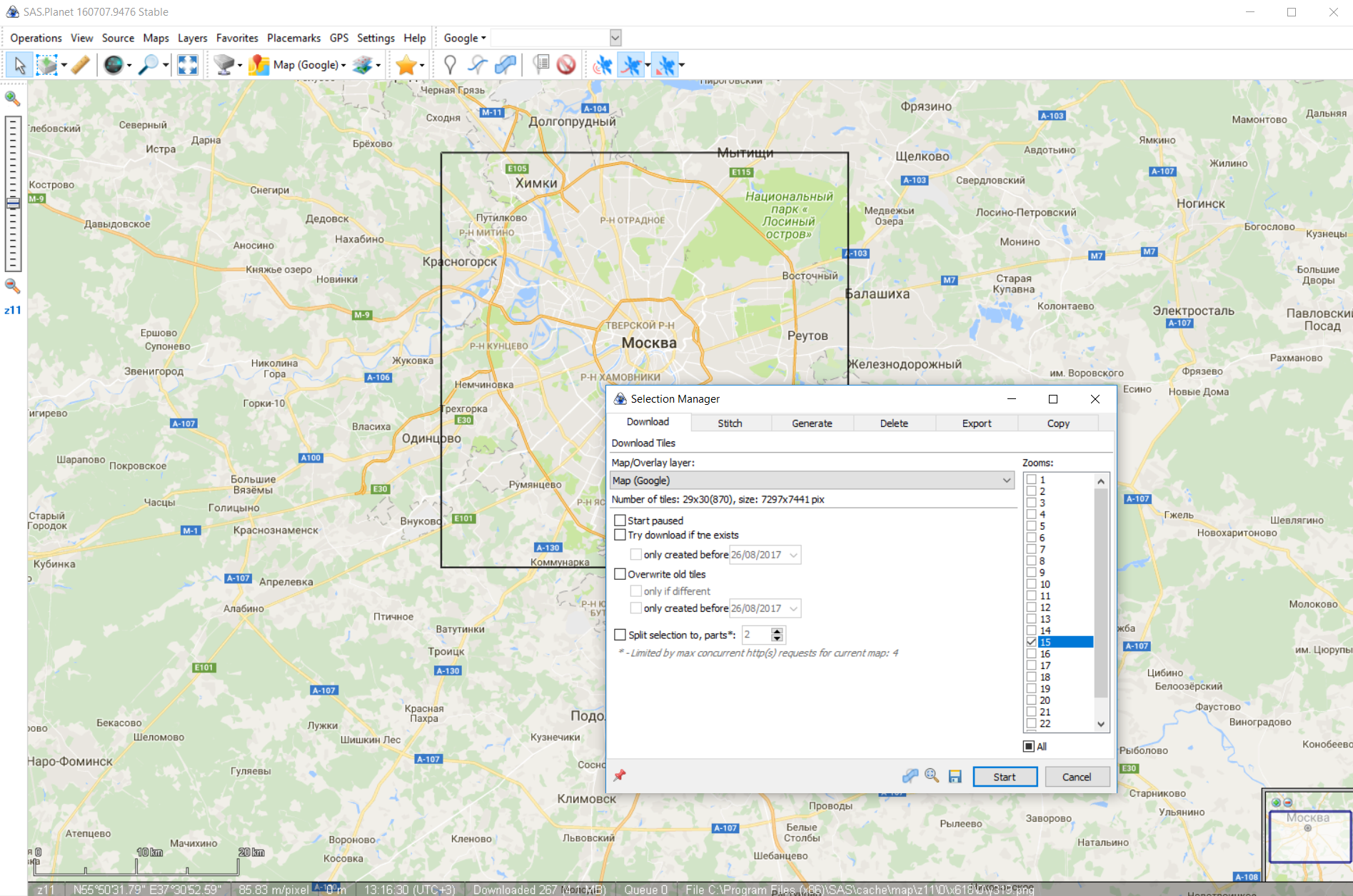Expand the globe icon dropdown arrow
The width and height of the screenshot is (1353, 896).
click(129, 65)
